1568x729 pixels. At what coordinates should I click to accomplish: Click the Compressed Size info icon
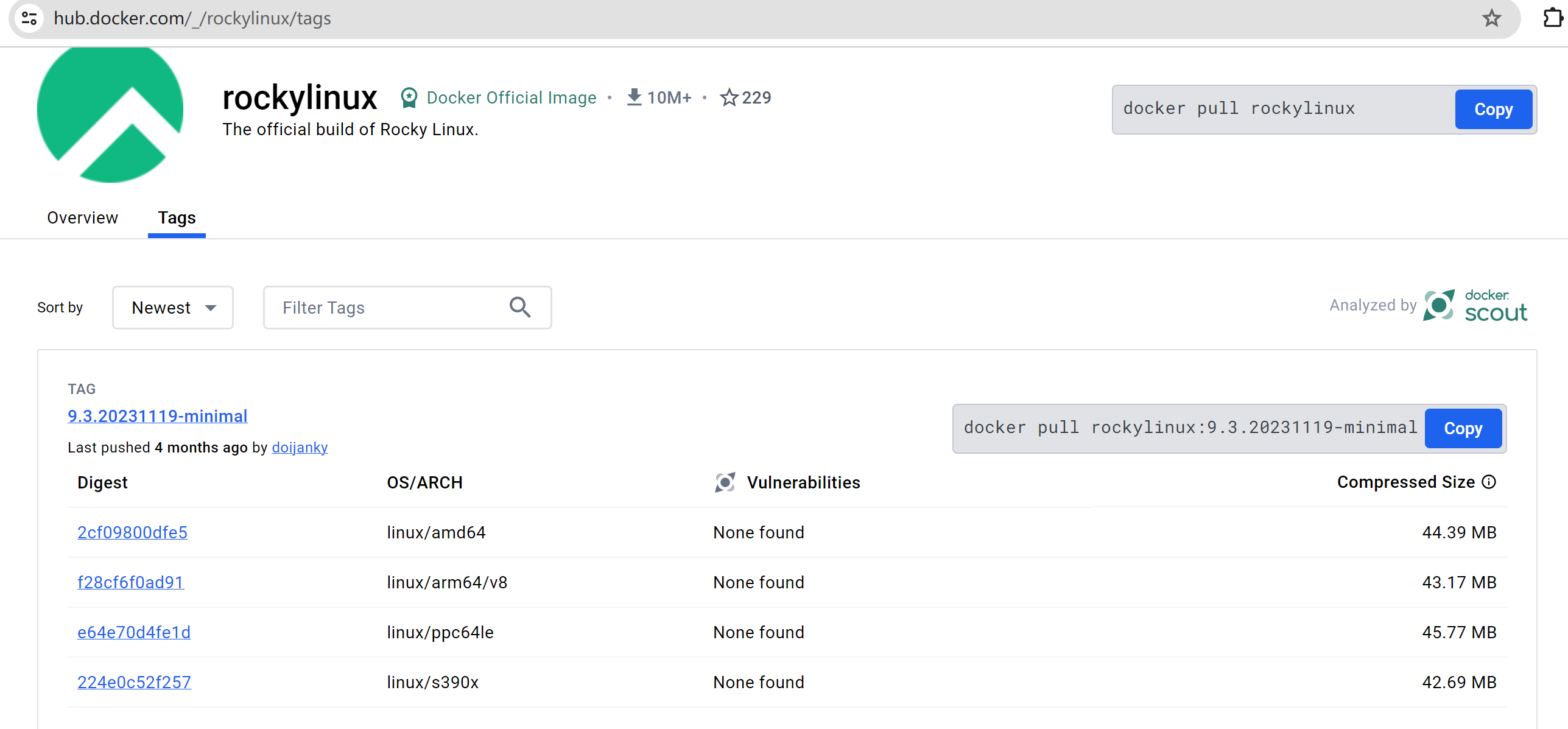click(x=1489, y=482)
